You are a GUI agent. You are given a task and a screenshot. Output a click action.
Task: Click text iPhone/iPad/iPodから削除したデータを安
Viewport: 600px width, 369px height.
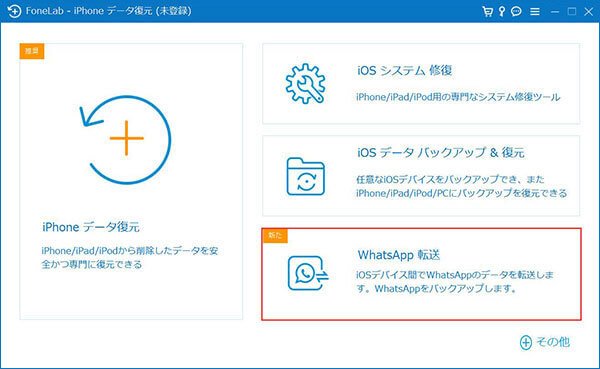click(x=130, y=251)
